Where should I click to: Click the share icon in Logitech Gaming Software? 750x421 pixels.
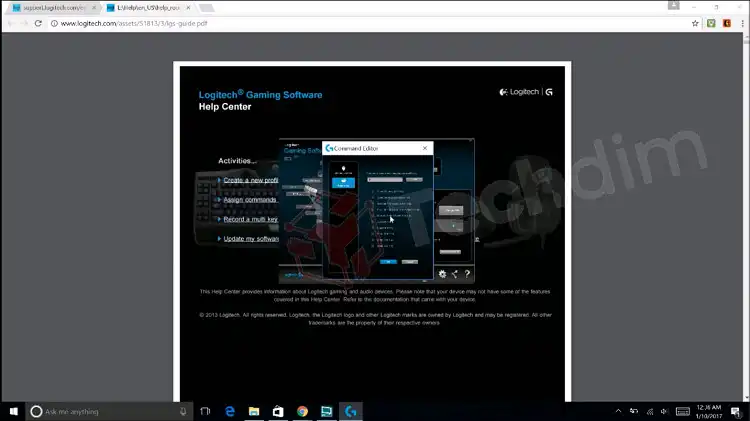[x=455, y=274]
